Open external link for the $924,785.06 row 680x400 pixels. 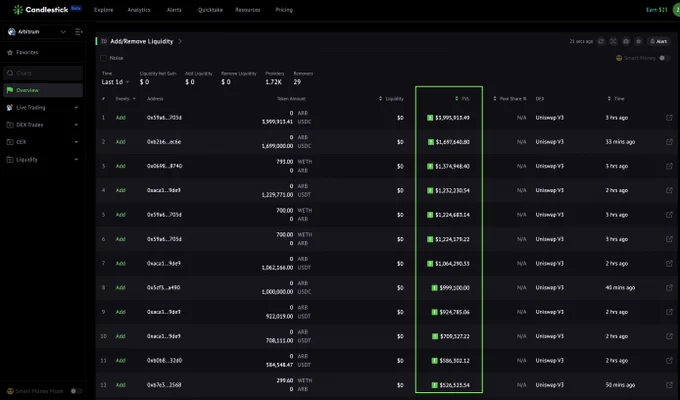669,312
